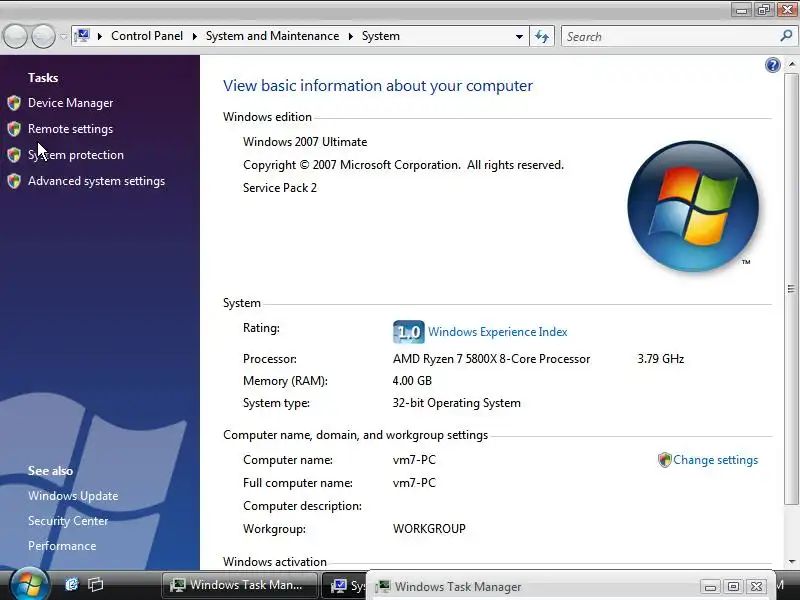Open Device Manager from Tasks
The width and height of the screenshot is (800, 600).
click(x=70, y=103)
